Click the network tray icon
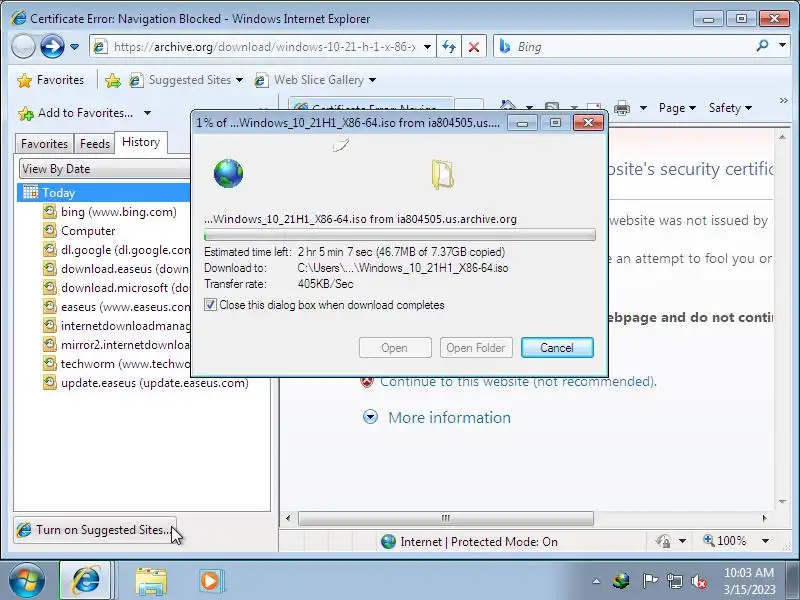The width and height of the screenshot is (800, 600). tap(675, 581)
